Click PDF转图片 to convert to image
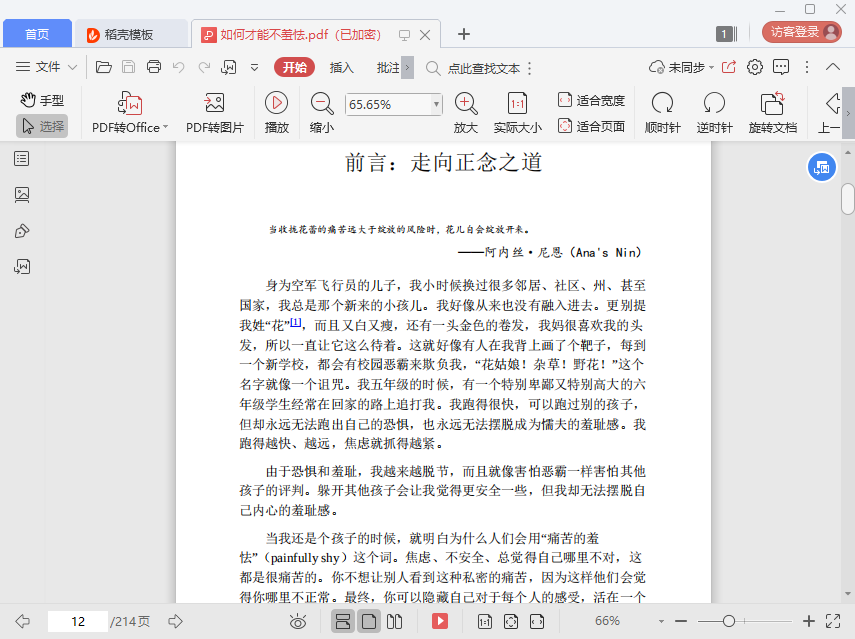 (215, 112)
